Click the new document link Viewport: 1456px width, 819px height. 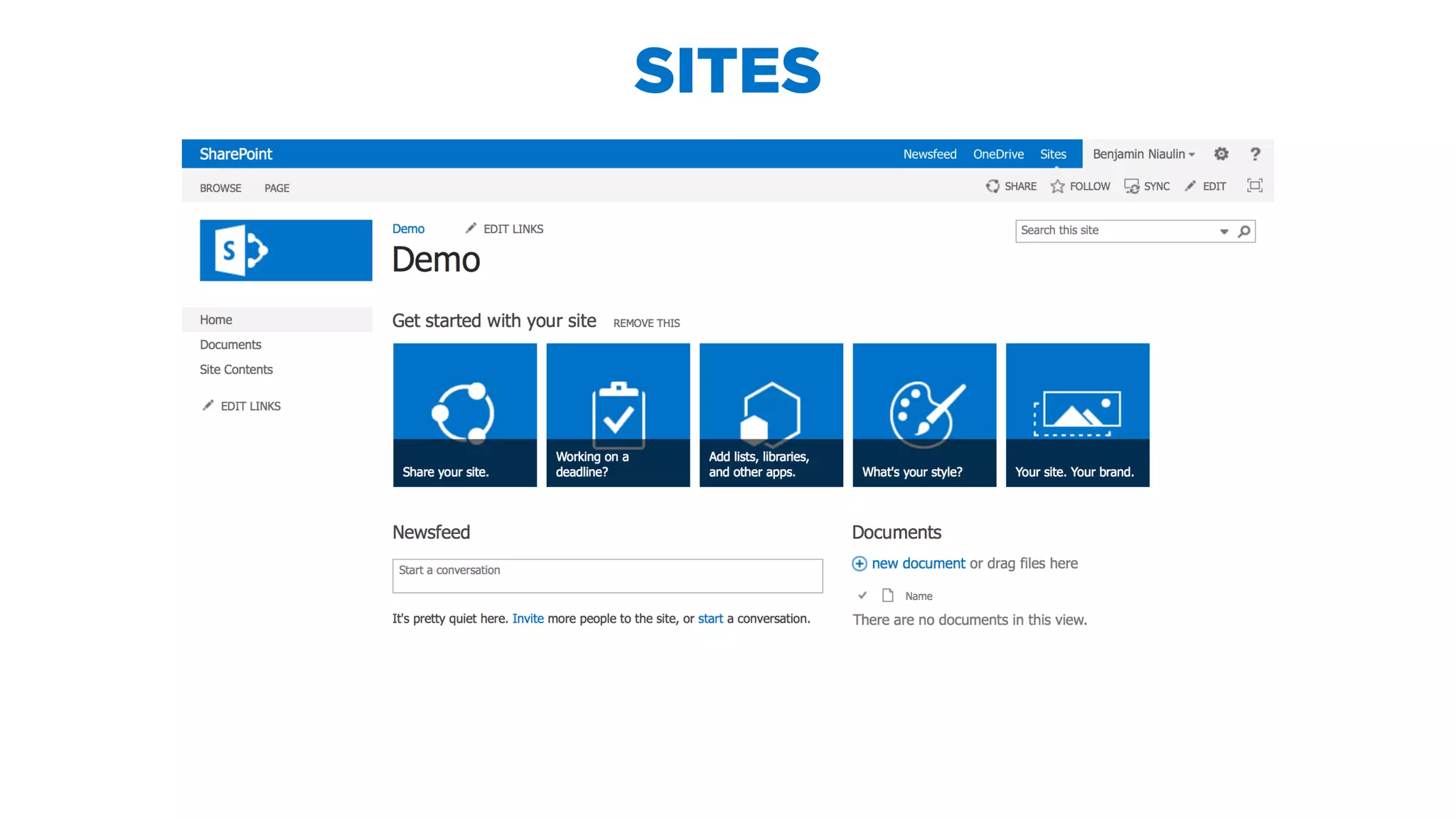pos(919,564)
